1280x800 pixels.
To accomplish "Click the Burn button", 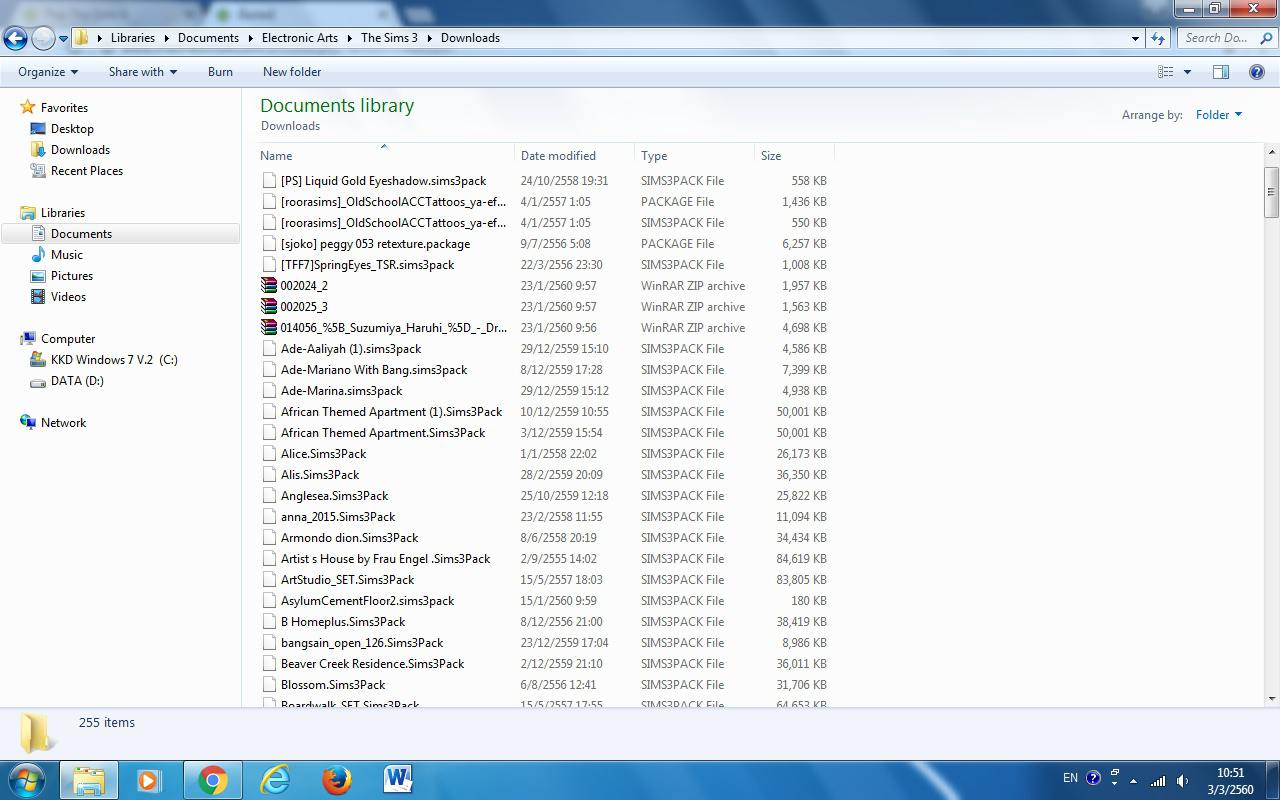I will [220, 72].
